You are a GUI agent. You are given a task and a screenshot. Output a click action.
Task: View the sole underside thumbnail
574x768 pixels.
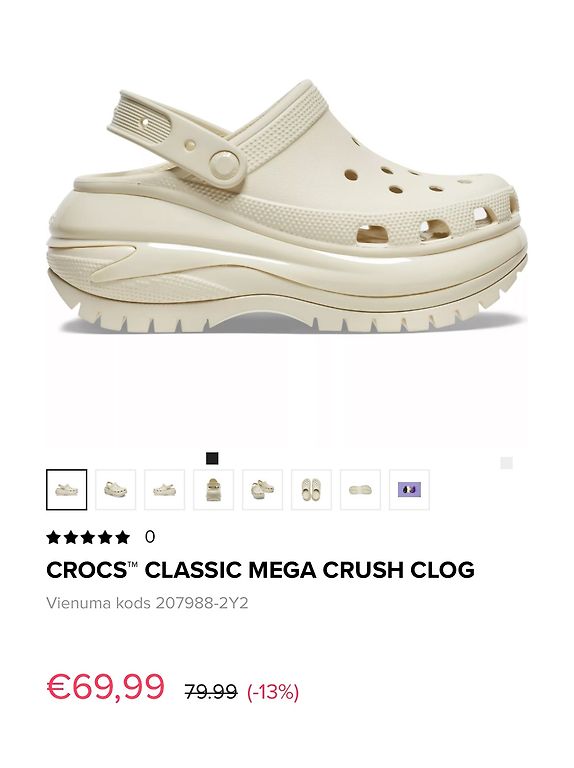click(x=360, y=490)
